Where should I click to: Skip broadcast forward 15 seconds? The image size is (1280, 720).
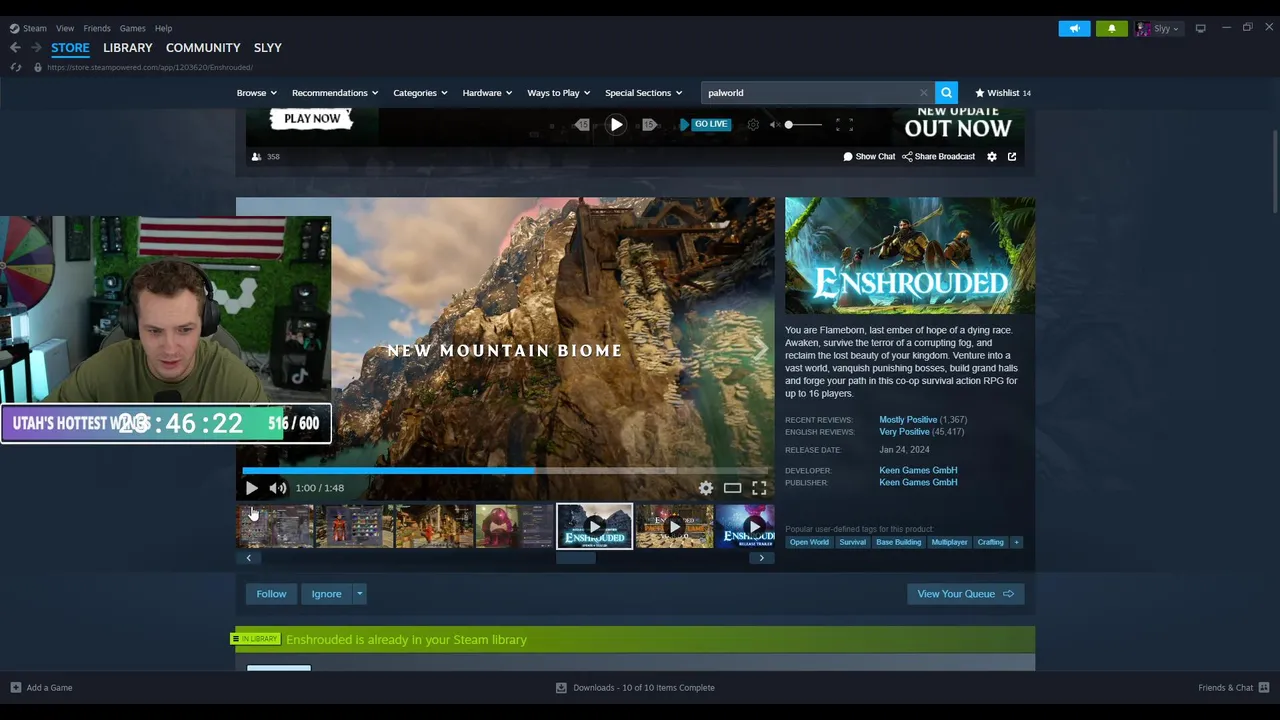click(x=650, y=125)
